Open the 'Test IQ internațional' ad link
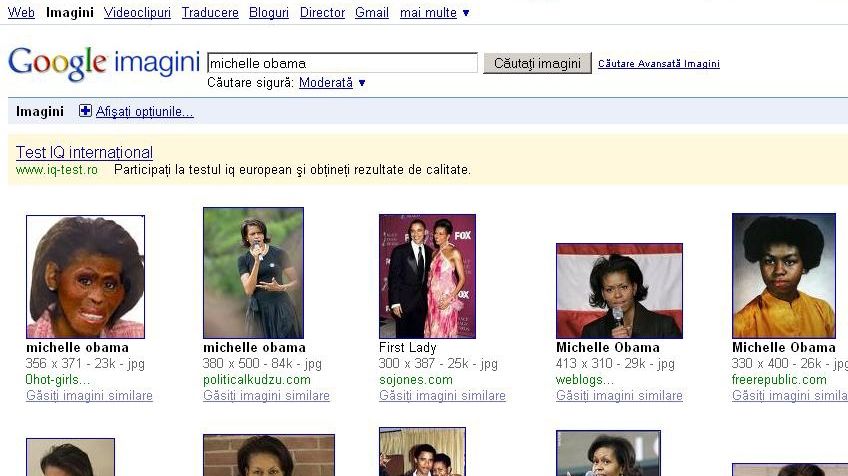848x476 pixels. click(x=84, y=153)
